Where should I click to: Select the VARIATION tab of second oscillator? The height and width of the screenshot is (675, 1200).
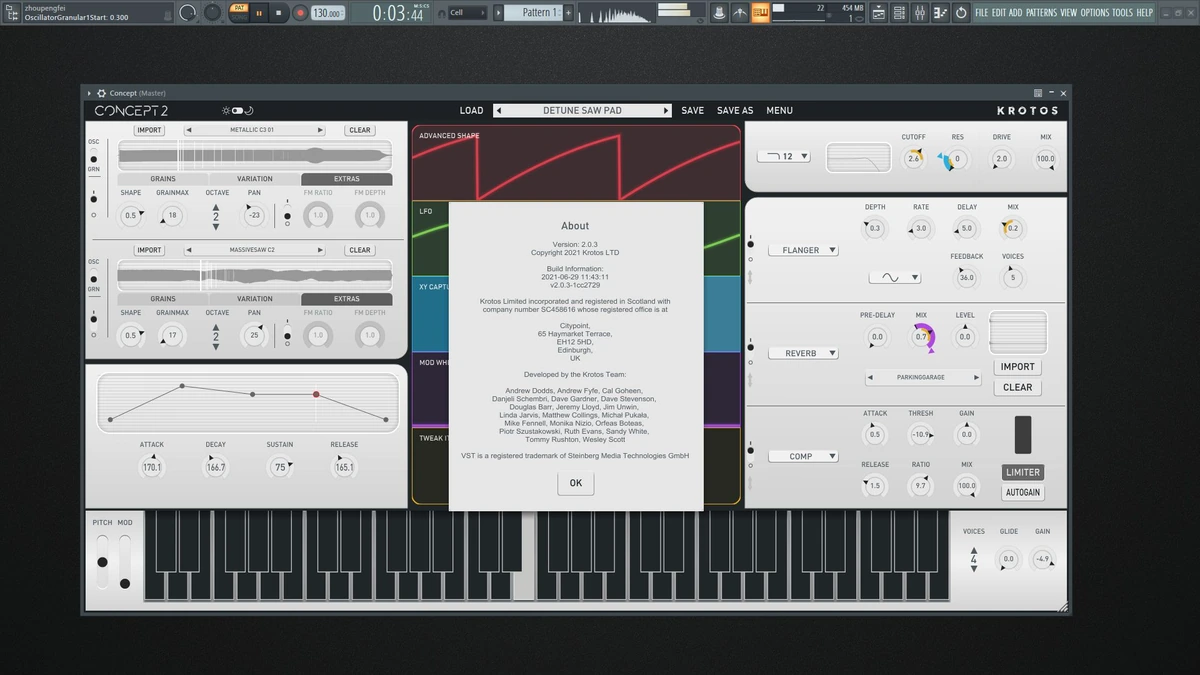254,299
